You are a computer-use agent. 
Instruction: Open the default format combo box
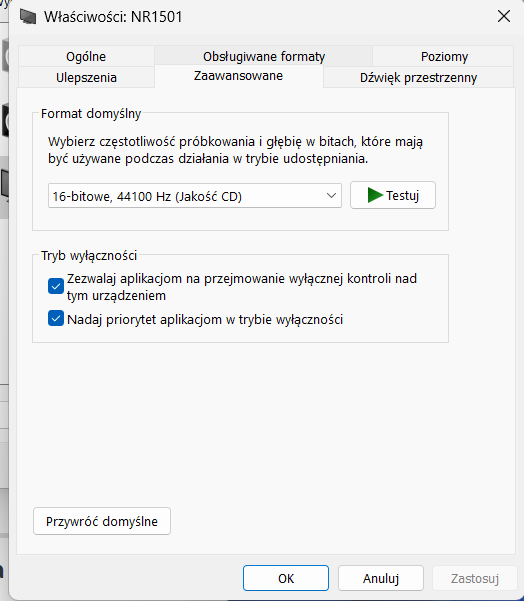pos(195,196)
